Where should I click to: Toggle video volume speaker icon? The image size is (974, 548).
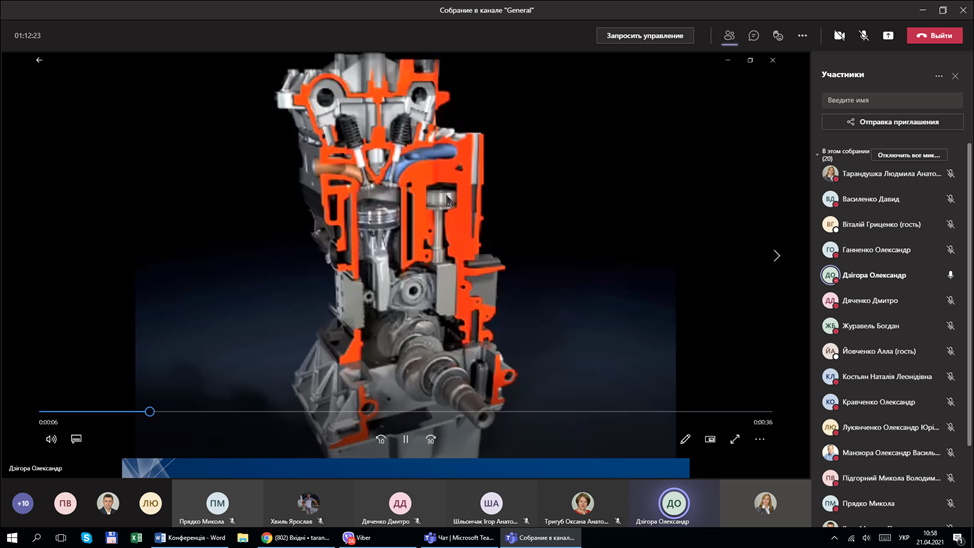point(51,439)
